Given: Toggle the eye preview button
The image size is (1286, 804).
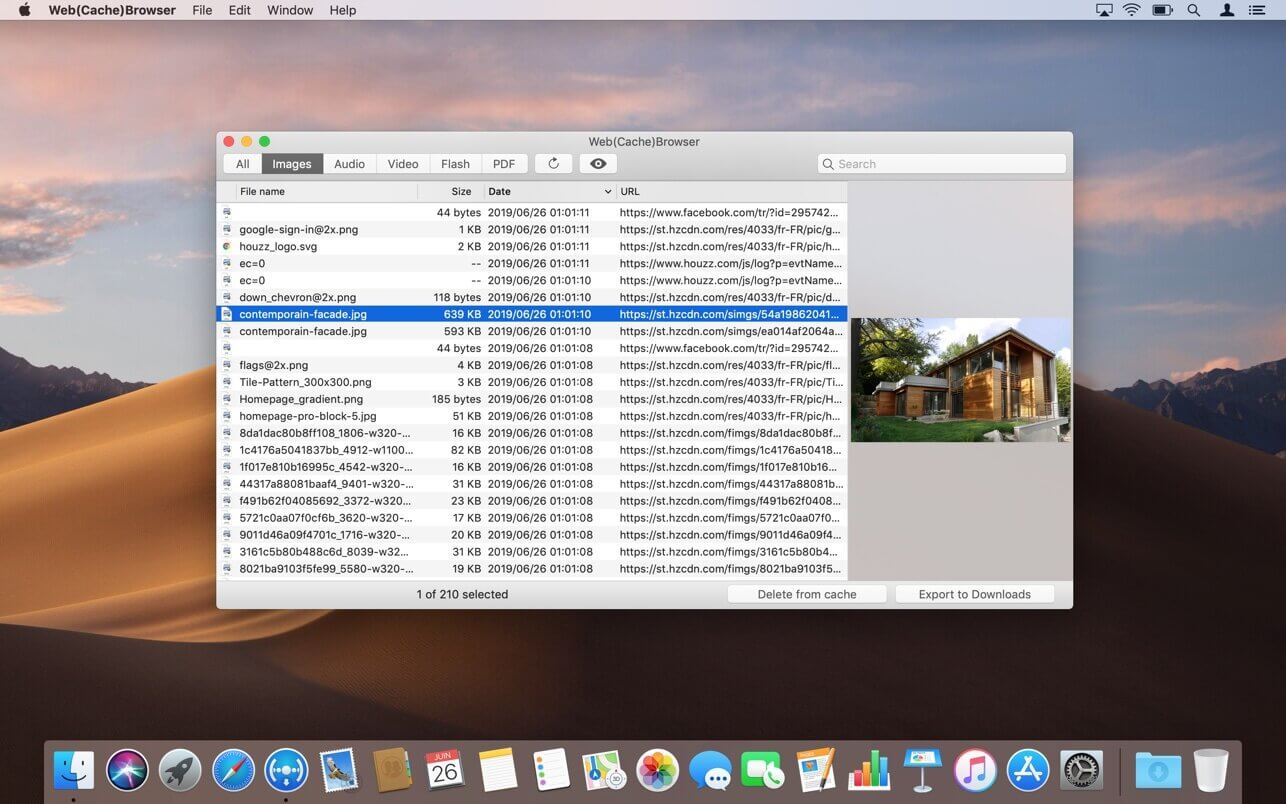Looking at the screenshot, I should pos(598,164).
